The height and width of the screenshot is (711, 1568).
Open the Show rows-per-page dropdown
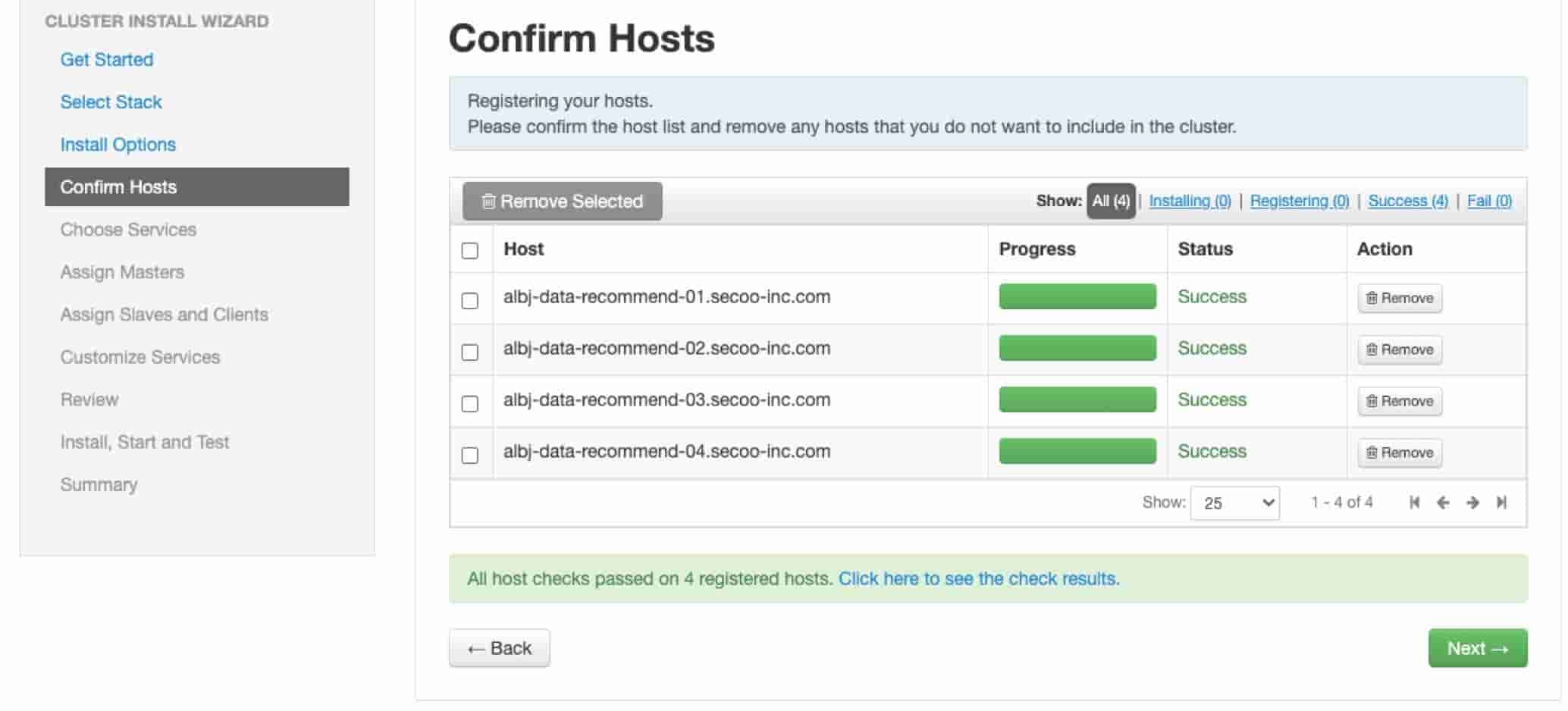(x=1235, y=503)
